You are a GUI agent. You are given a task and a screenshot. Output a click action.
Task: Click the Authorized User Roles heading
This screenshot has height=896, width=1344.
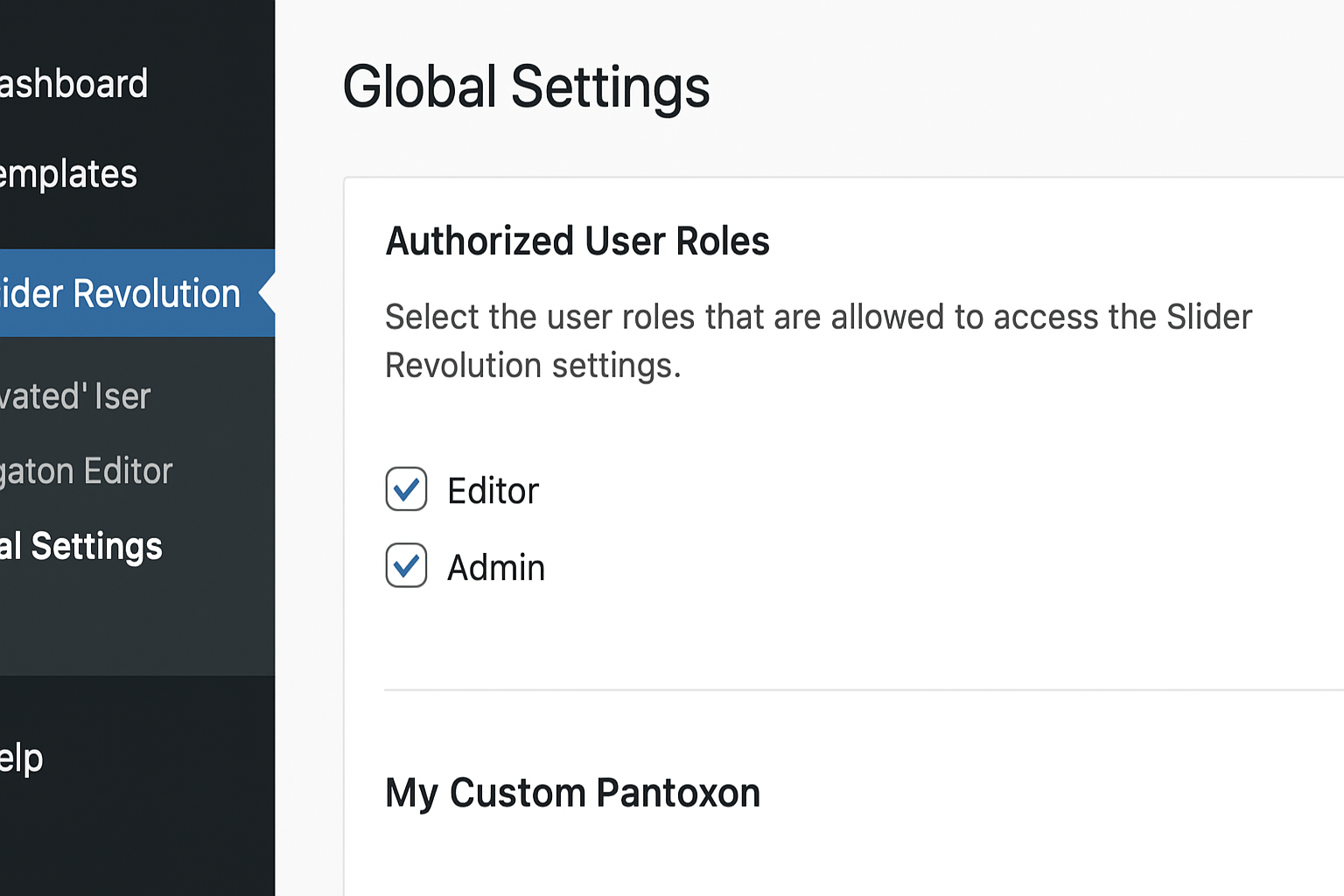577,241
